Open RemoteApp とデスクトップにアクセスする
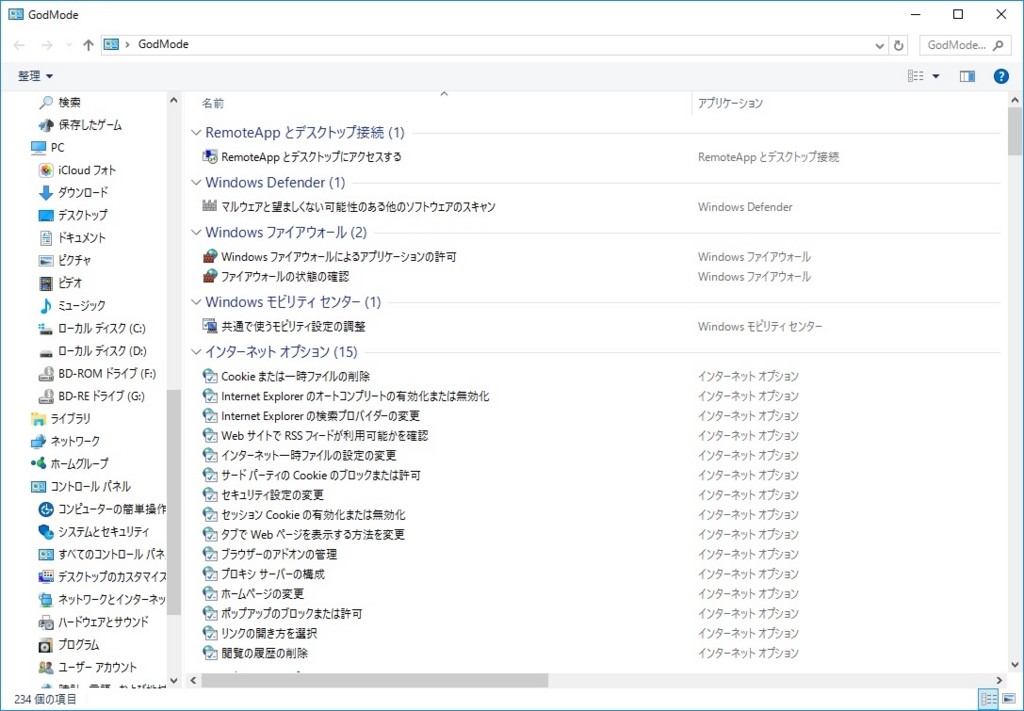Image resolution: width=1024 pixels, height=711 pixels. pos(311,157)
